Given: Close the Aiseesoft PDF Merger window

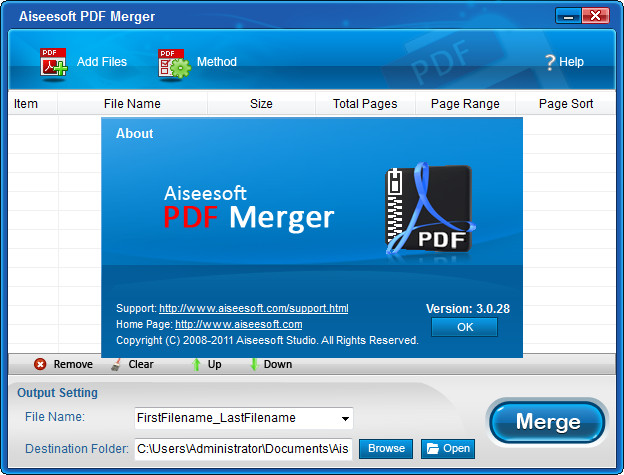Looking at the screenshot, I should pyautogui.click(x=595, y=16).
